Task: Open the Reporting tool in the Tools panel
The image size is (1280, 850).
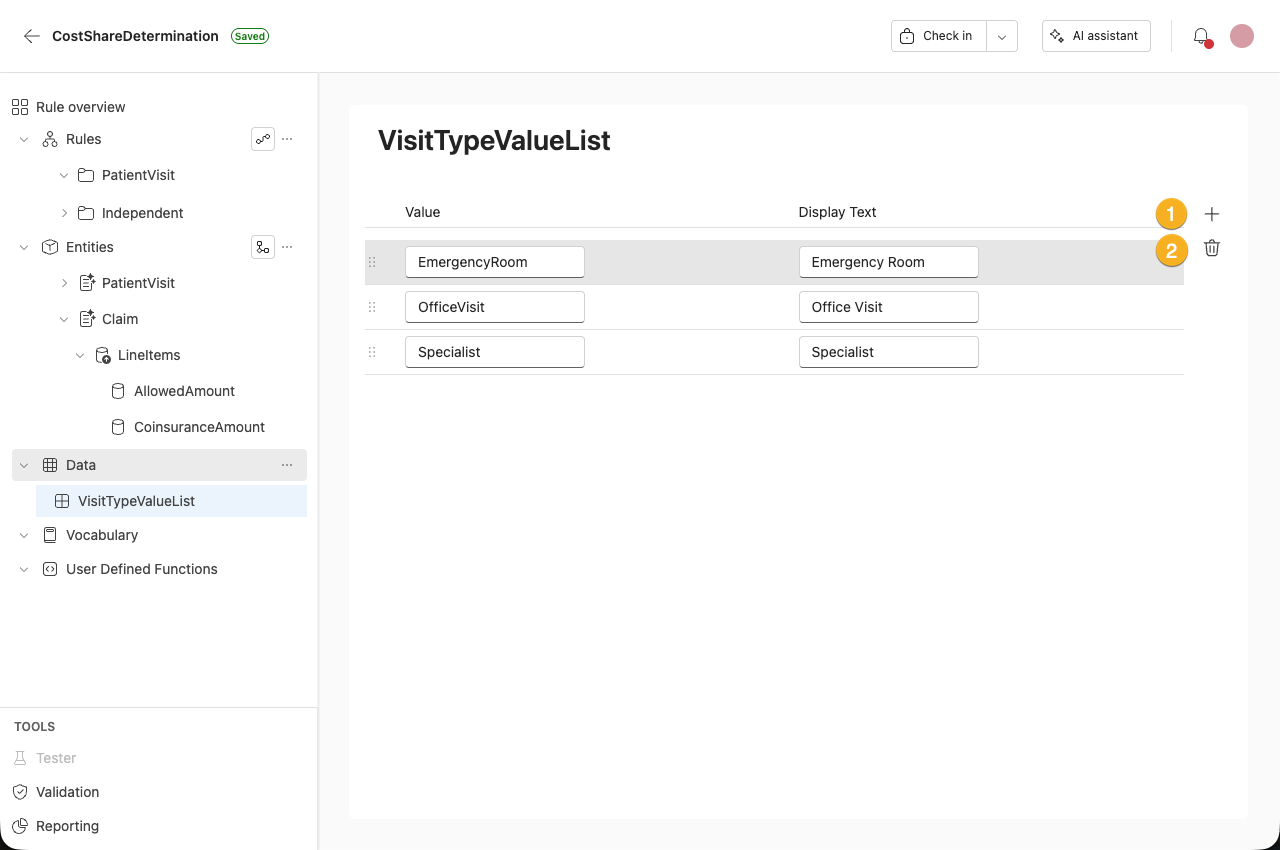Action: 66,826
